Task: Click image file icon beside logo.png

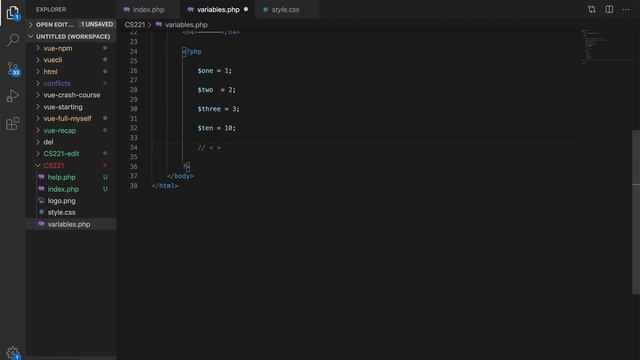Action: click(x=41, y=201)
